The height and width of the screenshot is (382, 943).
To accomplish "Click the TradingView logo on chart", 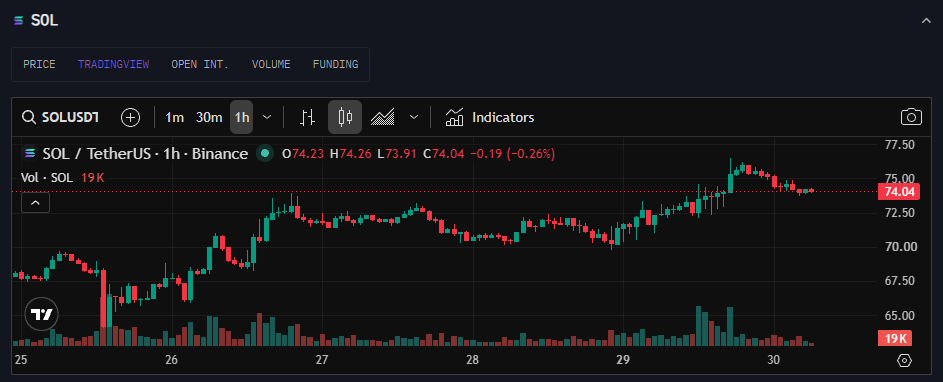I will pyautogui.click(x=41, y=314).
